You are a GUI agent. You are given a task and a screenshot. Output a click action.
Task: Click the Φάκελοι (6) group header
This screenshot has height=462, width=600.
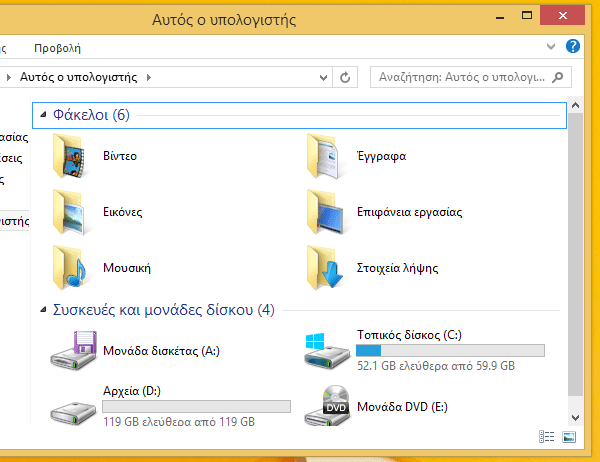[299, 115]
